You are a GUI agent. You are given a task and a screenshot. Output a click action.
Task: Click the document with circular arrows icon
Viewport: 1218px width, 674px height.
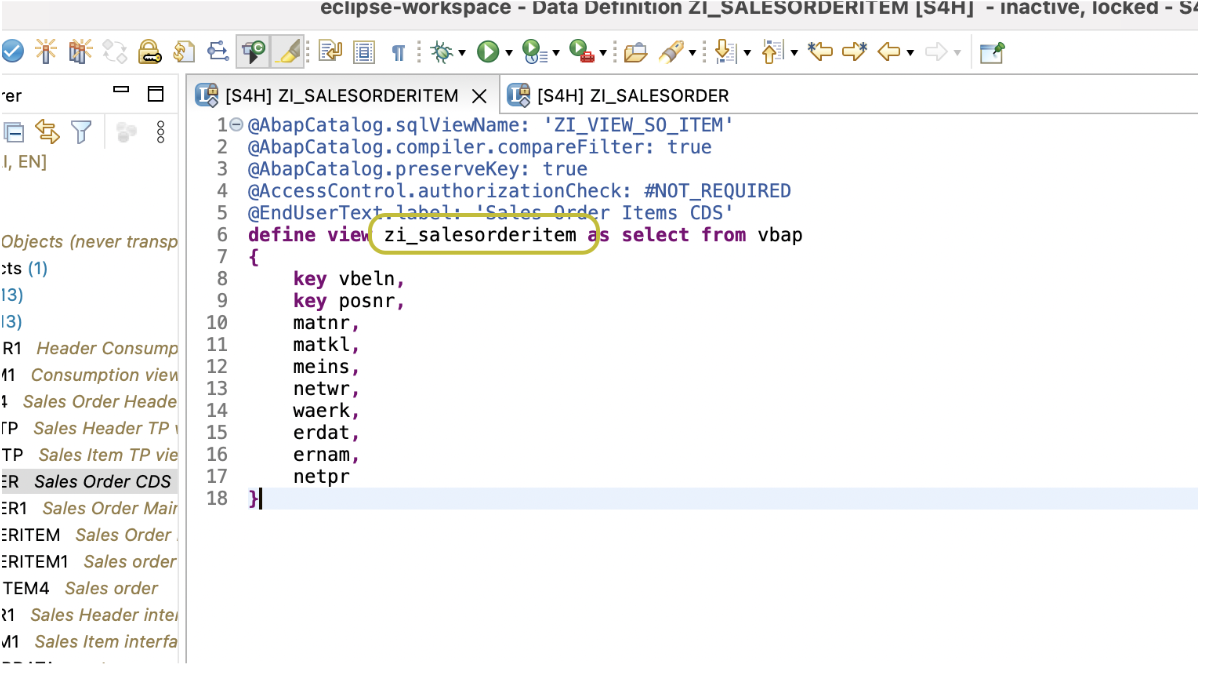coord(184,51)
